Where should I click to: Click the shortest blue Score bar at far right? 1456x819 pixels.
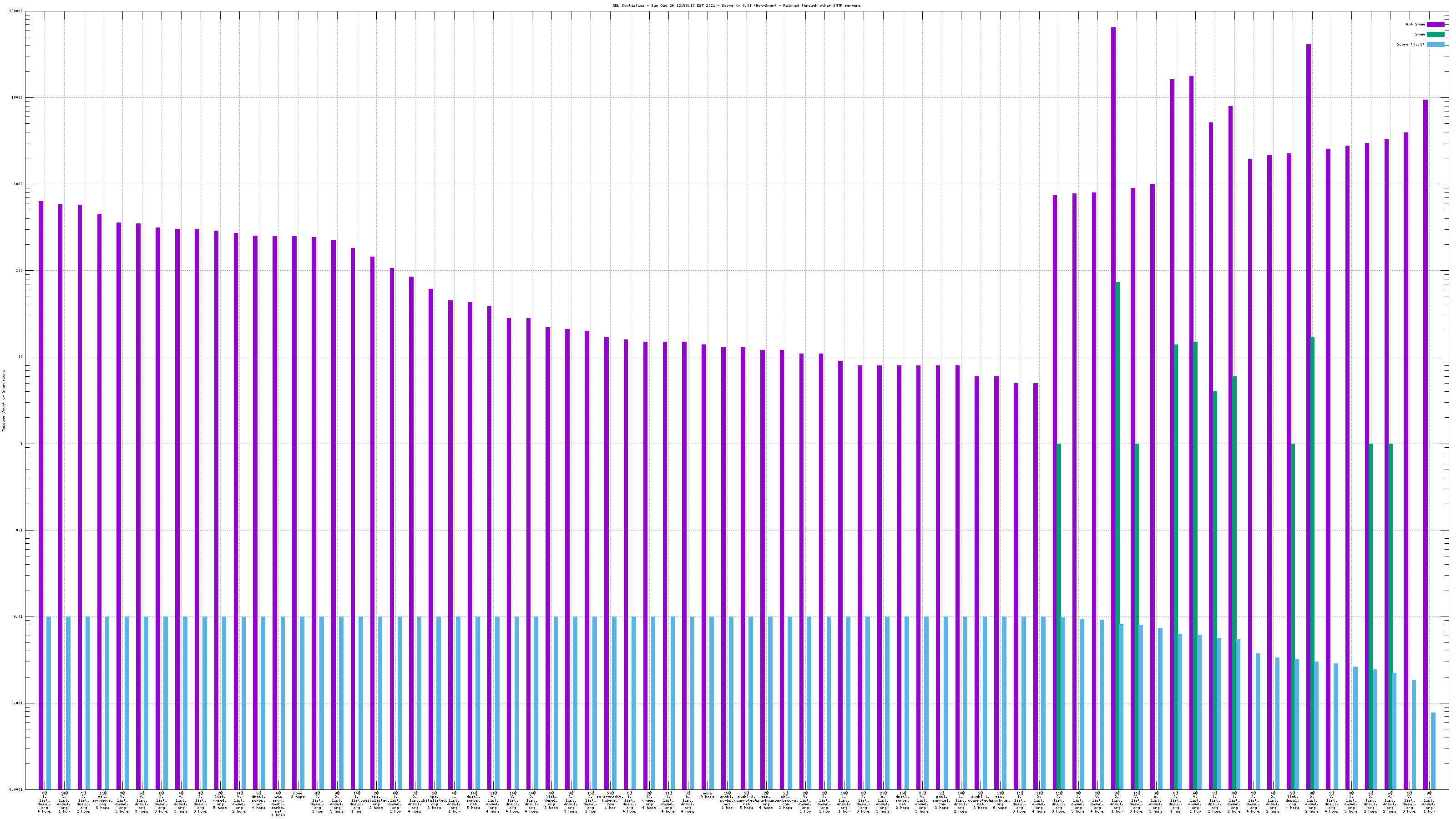1433,751
